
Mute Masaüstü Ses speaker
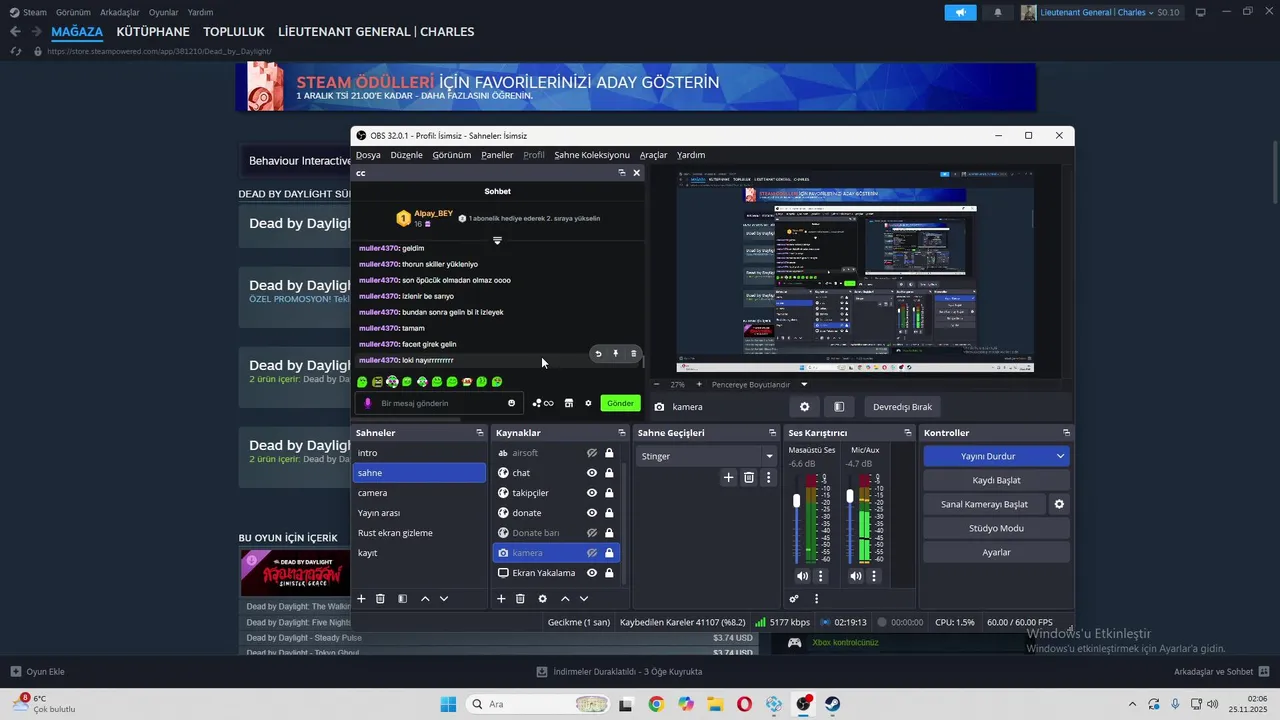pyautogui.click(x=802, y=576)
